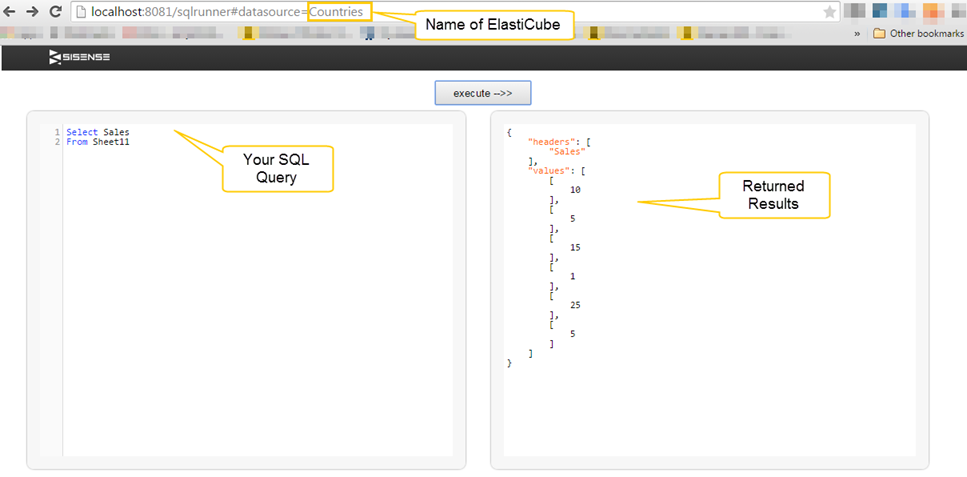Click the execute -->> button
967x477 pixels.
tap(483, 93)
